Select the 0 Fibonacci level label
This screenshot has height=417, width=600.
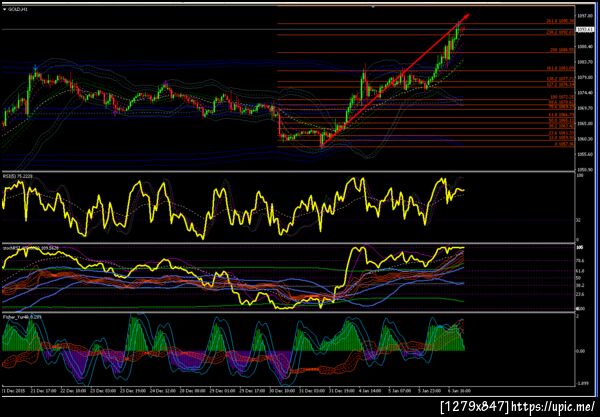[564, 145]
